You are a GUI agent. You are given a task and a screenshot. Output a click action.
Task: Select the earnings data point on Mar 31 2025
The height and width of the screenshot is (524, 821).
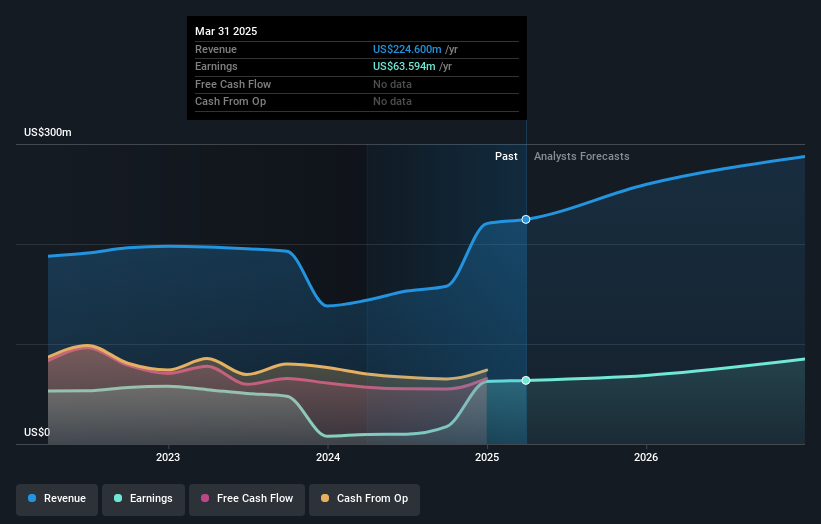[x=526, y=381]
